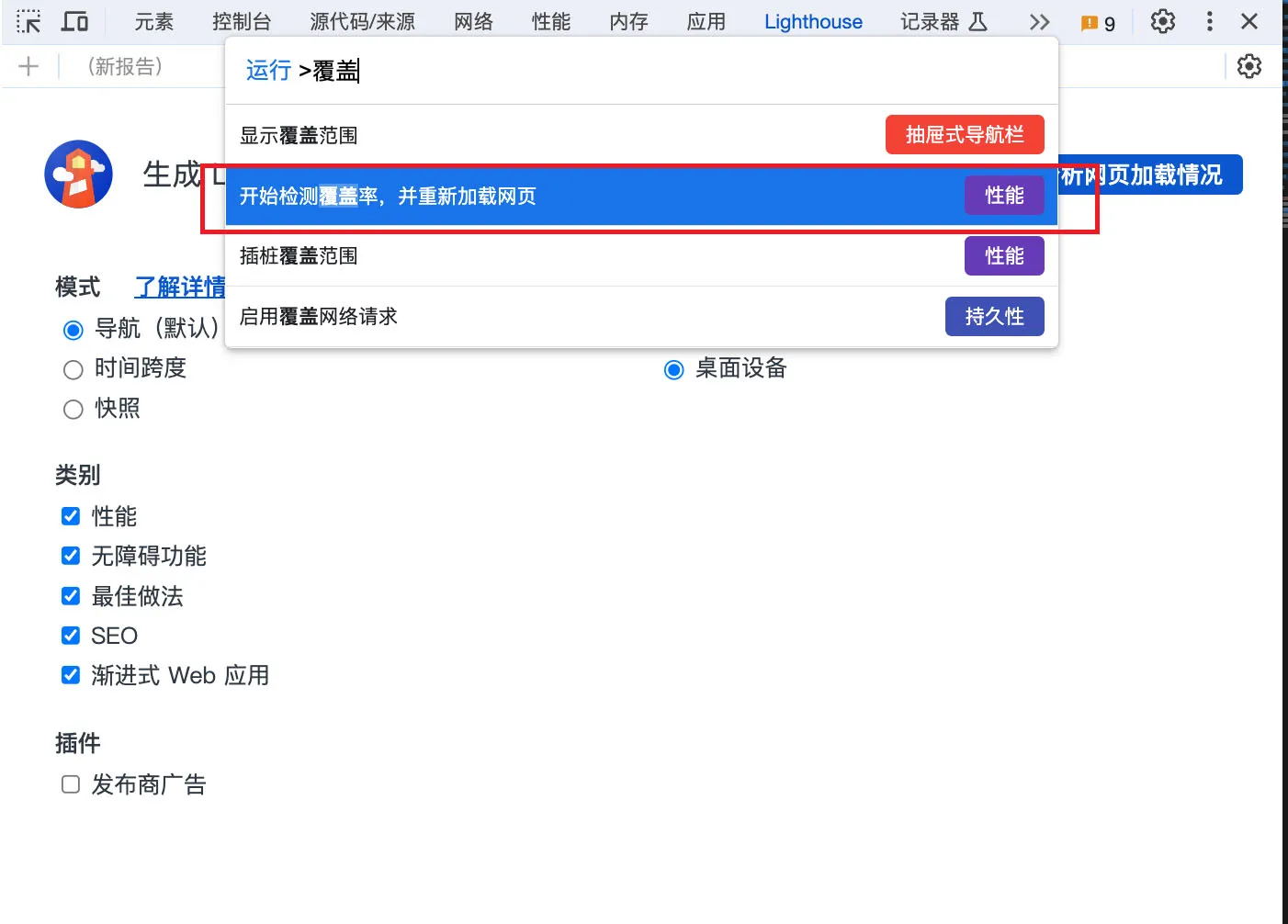Screen dimensions: 1288x924
Task: Click the plus icon for new report
Action: [28, 66]
